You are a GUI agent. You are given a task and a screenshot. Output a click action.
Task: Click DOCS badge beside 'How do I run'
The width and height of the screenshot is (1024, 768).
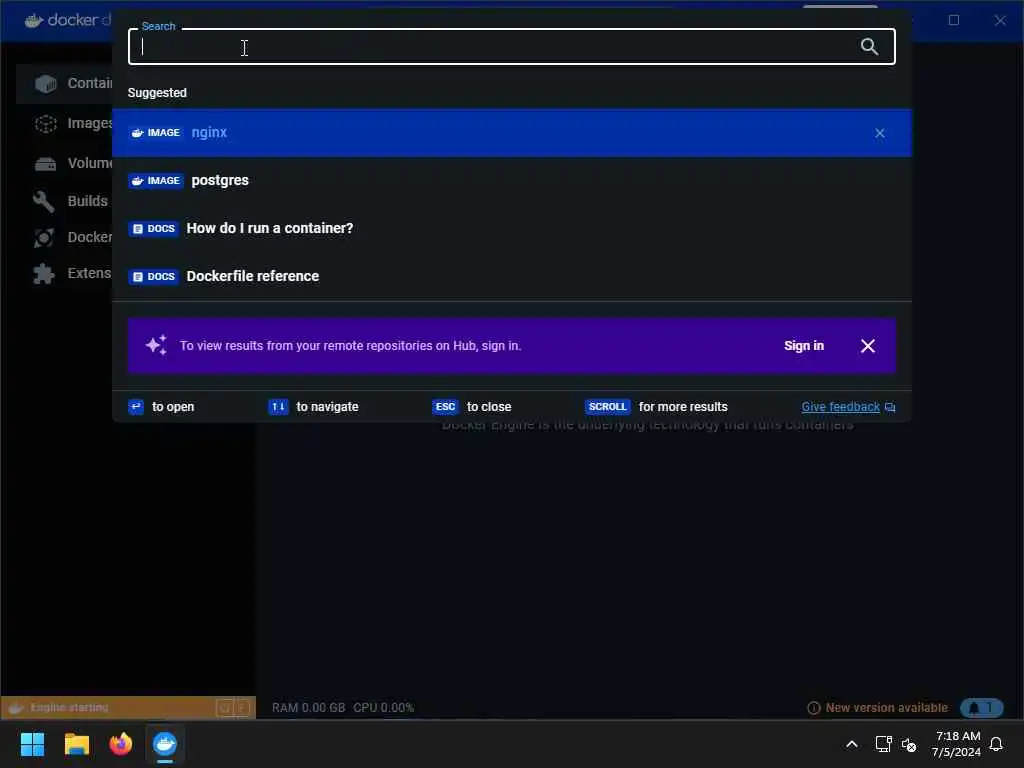pos(153,229)
